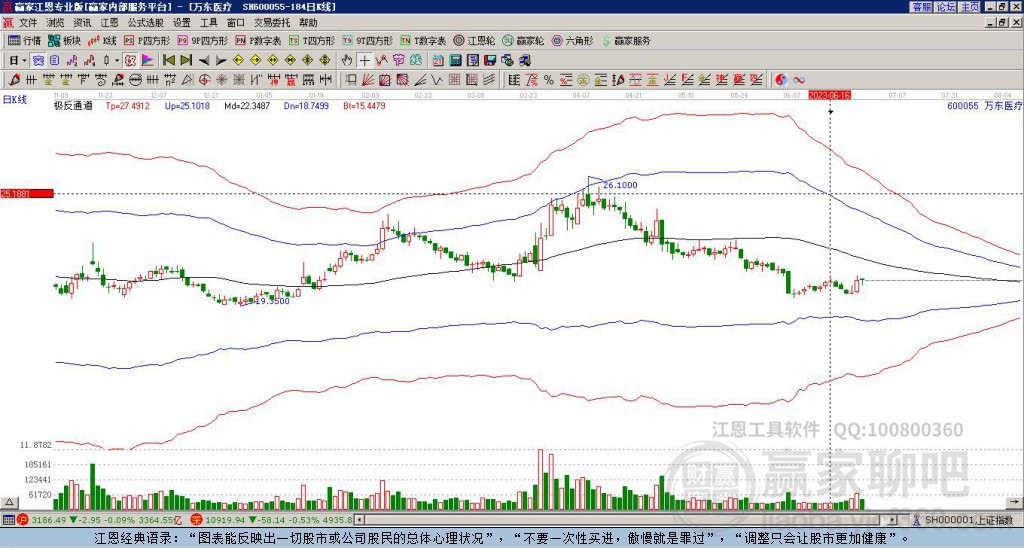This screenshot has height=548, width=1024.
Task: Click the up triangle button beside volume
Action: click(x=9, y=502)
